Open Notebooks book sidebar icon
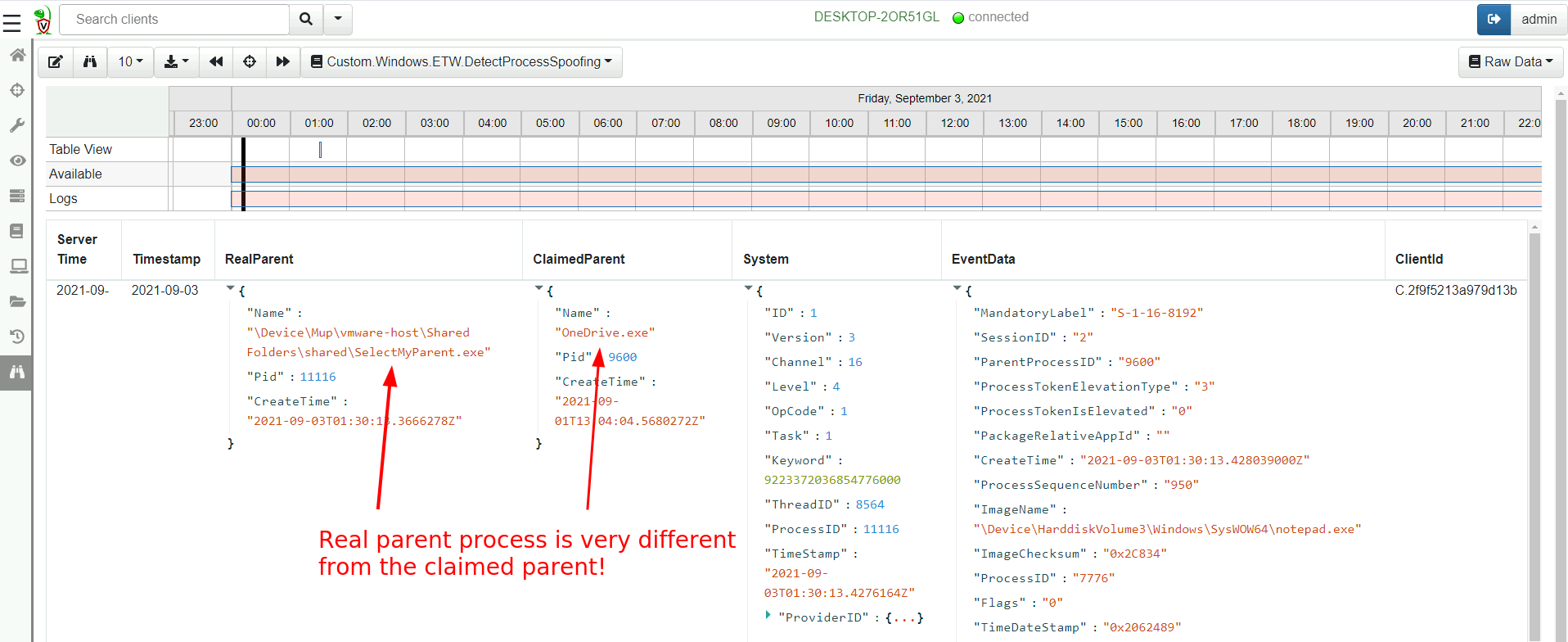 point(17,231)
